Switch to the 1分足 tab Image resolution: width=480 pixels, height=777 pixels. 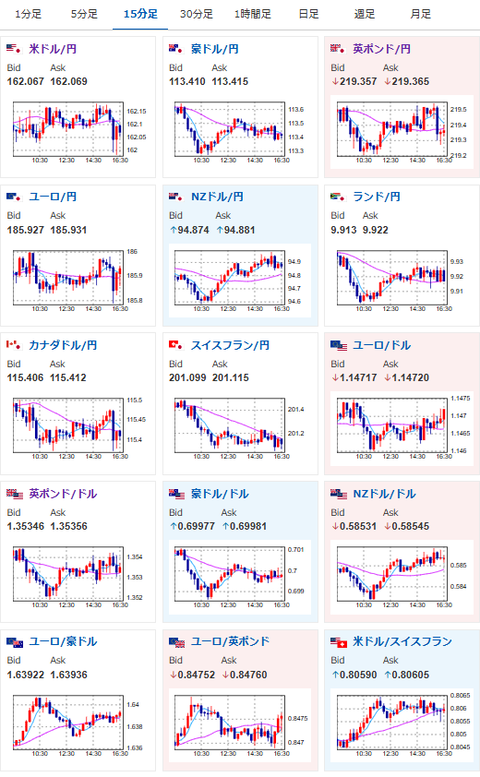(x=28, y=14)
